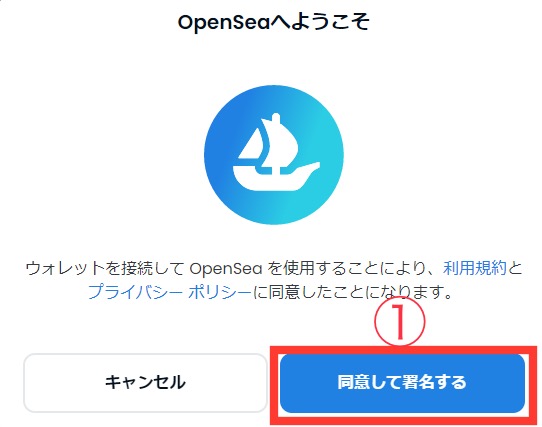
Task: Dismiss the welcome dialog with キャンセル
Action: point(145,383)
